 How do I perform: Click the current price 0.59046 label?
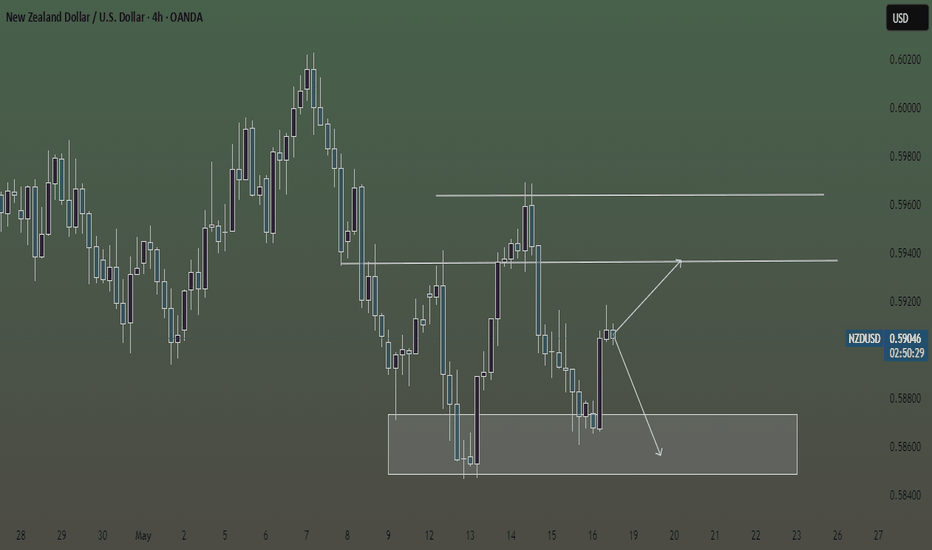(x=905, y=338)
